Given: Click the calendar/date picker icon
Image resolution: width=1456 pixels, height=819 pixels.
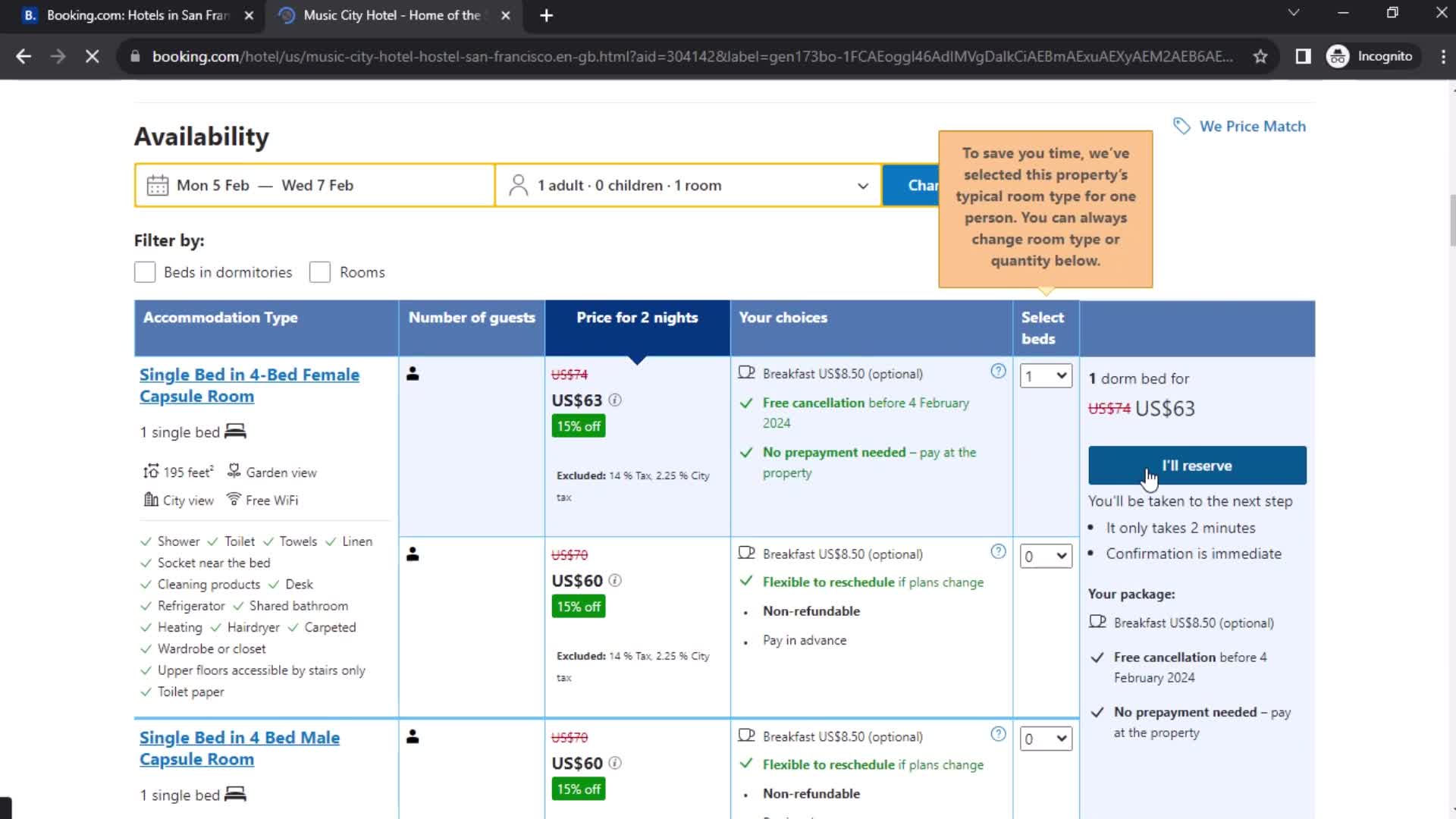Looking at the screenshot, I should tap(156, 185).
